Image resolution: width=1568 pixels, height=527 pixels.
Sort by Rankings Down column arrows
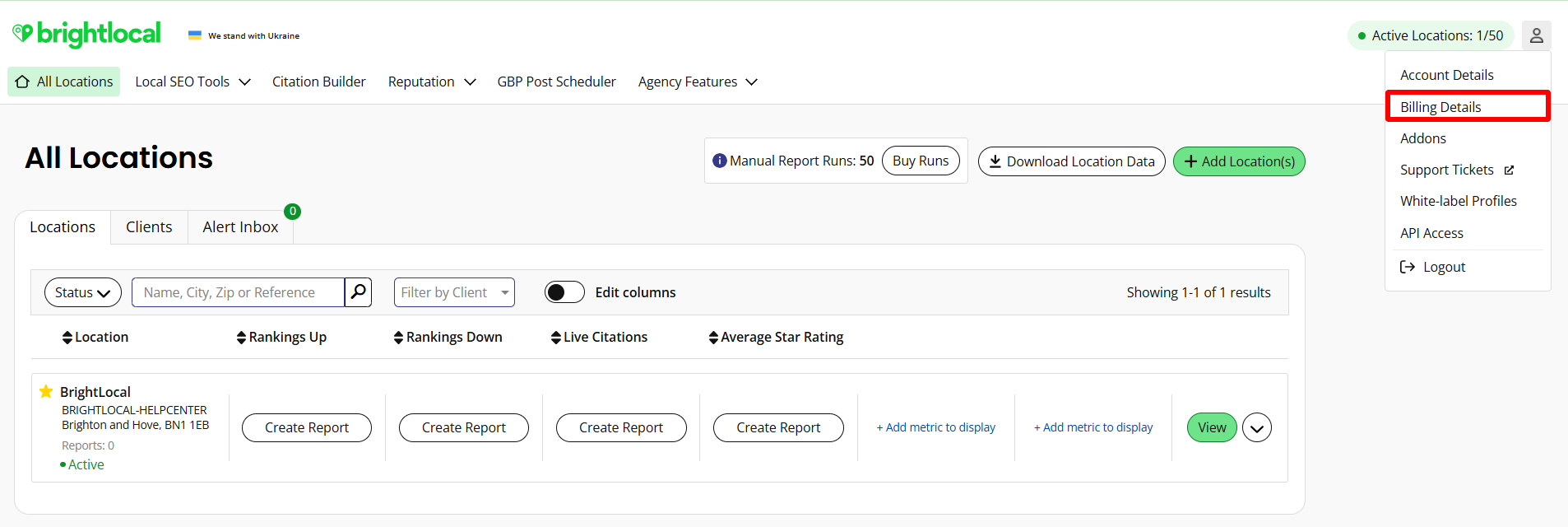click(x=398, y=338)
